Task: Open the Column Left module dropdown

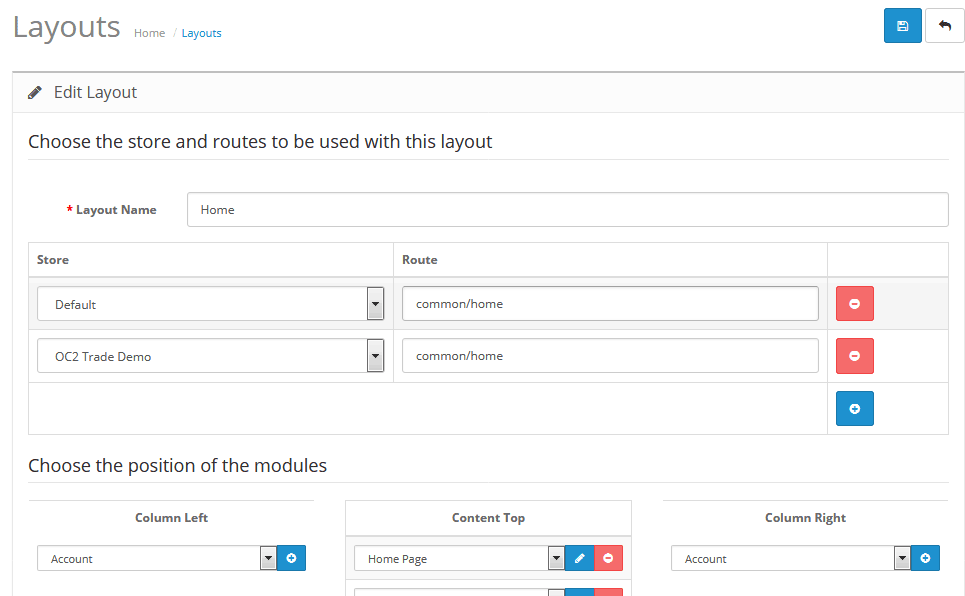Action: point(268,558)
